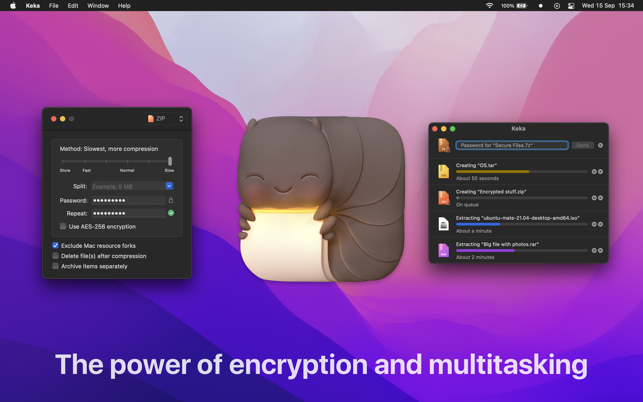
Task: Open the ZIP format dropdown
Action: pos(165,119)
